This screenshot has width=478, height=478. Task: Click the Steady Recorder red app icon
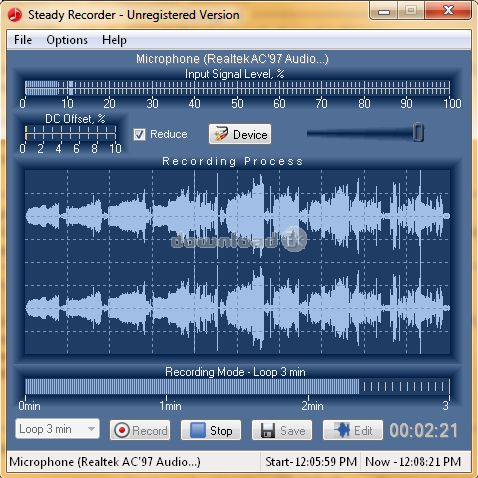pos(15,15)
